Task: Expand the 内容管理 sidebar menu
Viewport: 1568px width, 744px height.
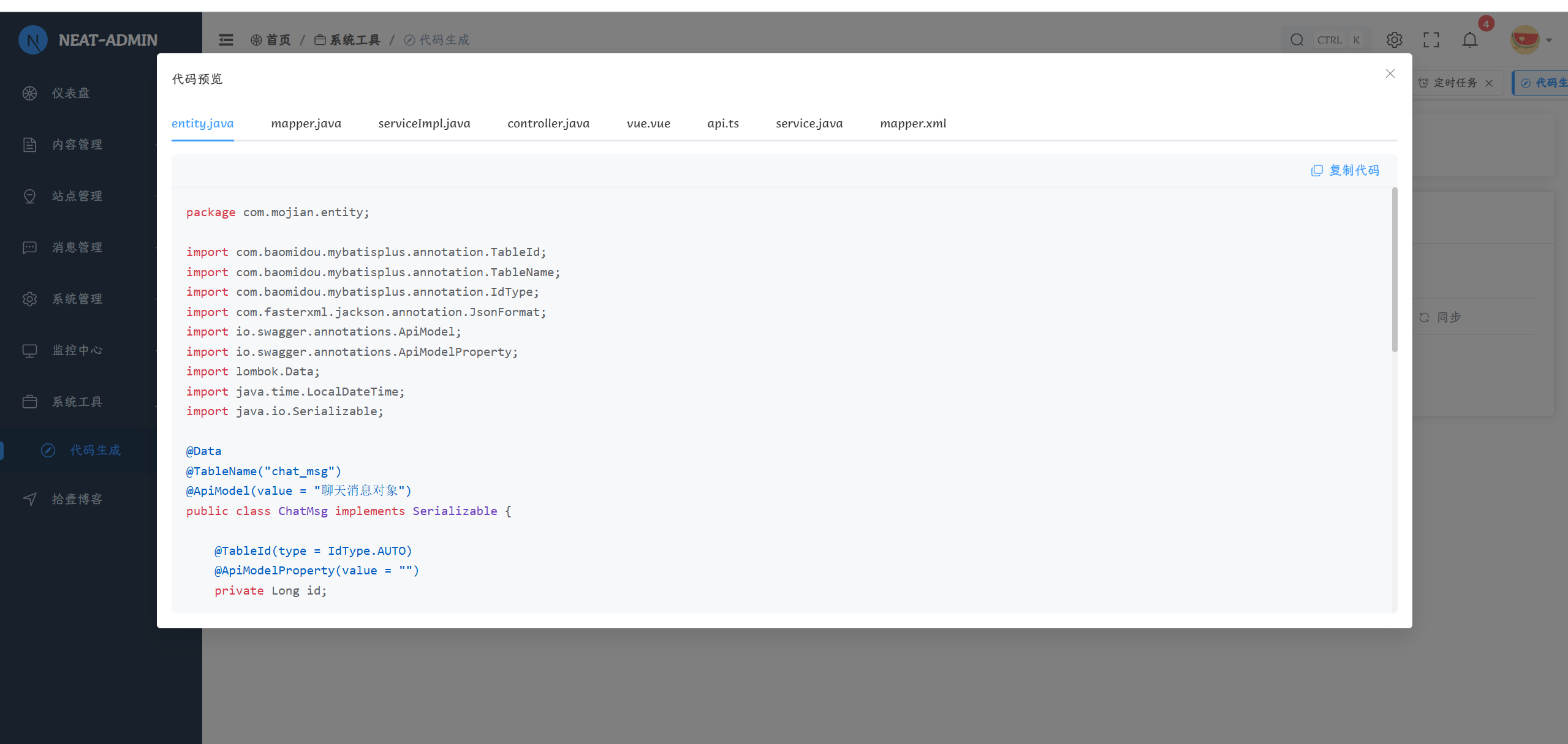Action: (x=77, y=145)
